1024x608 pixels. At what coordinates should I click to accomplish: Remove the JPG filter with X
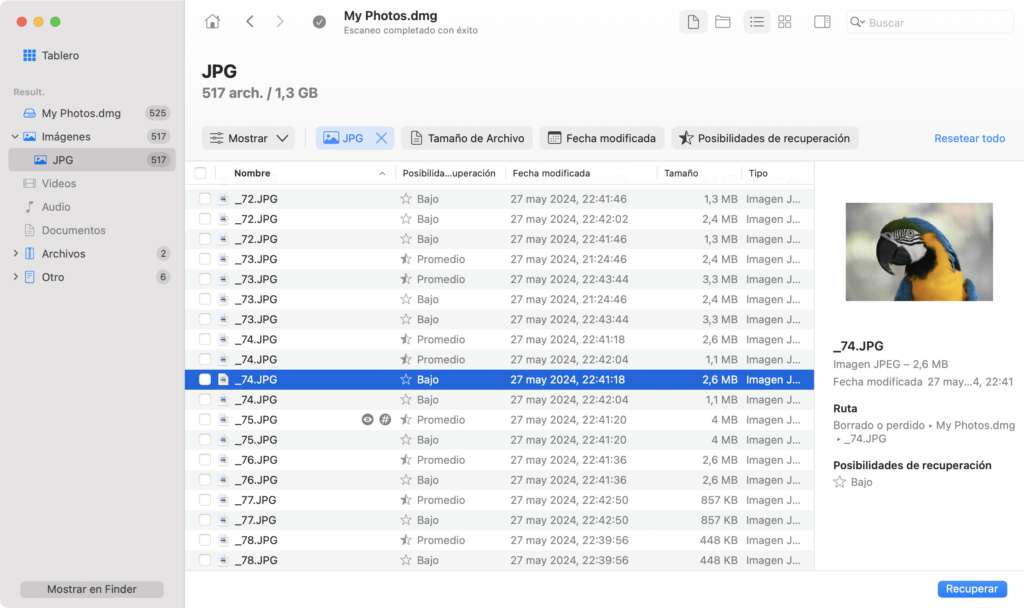pyautogui.click(x=381, y=139)
